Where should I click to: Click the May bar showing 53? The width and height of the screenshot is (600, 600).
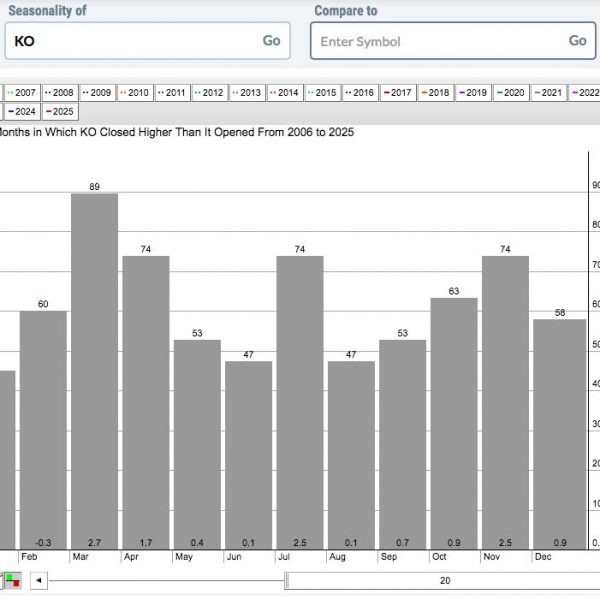click(x=197, y=445)
